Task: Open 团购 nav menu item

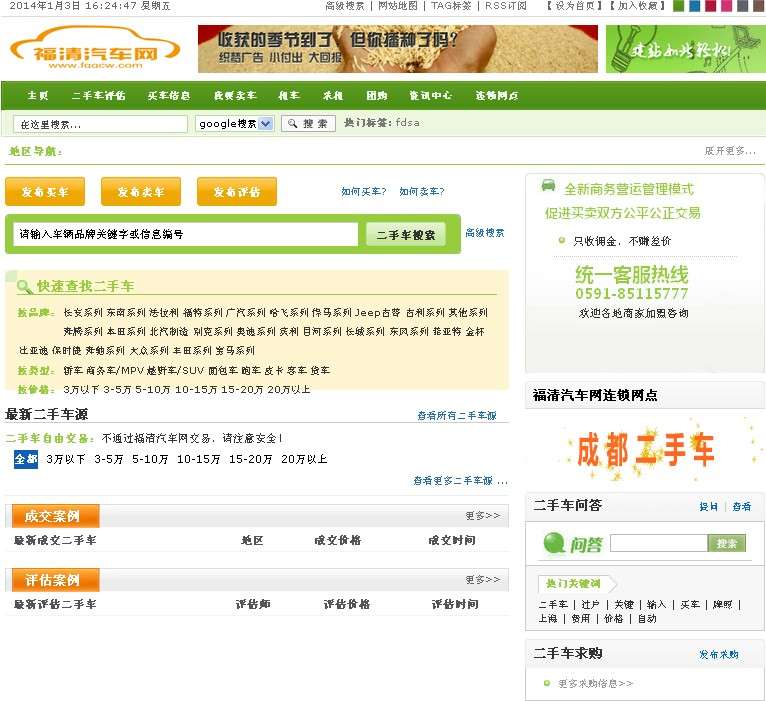Action: pyautogui.click(x=377, y=95)
